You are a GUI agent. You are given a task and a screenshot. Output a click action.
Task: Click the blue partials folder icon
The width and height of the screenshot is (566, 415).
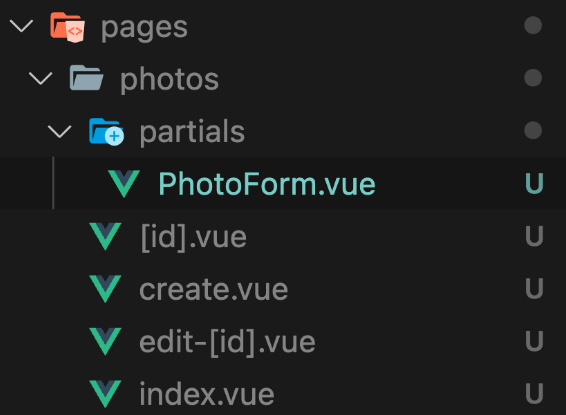[x=106, y=132]
